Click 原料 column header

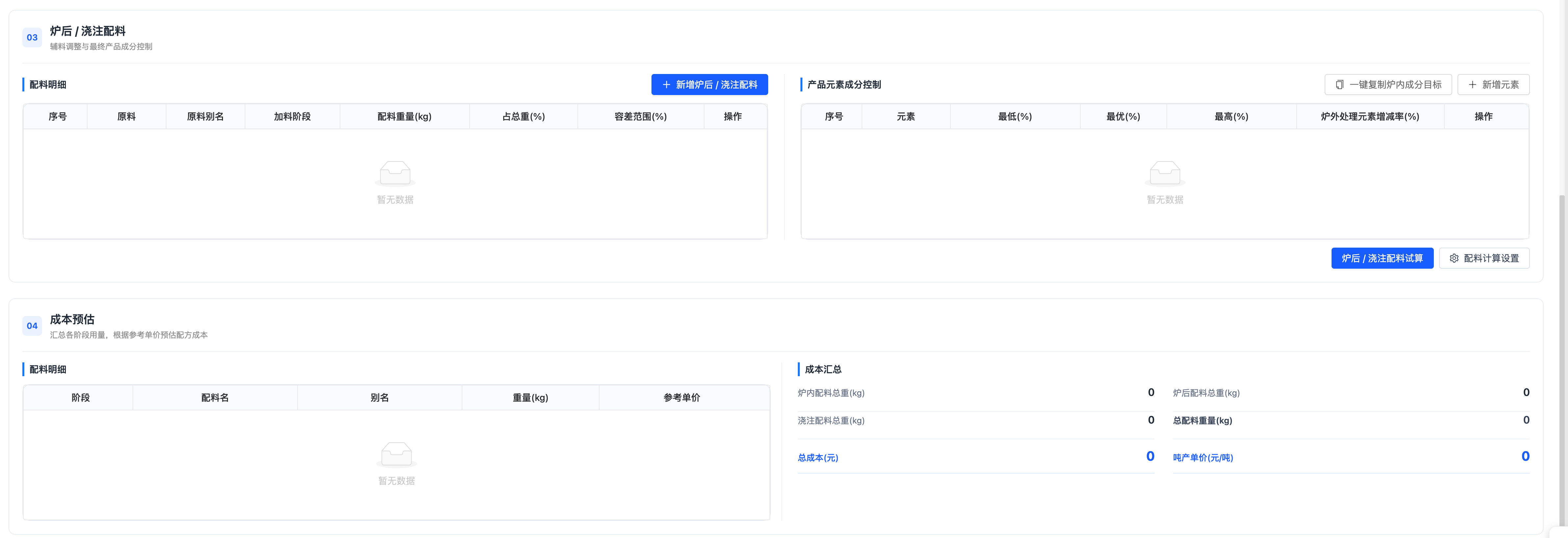(126, 116)
